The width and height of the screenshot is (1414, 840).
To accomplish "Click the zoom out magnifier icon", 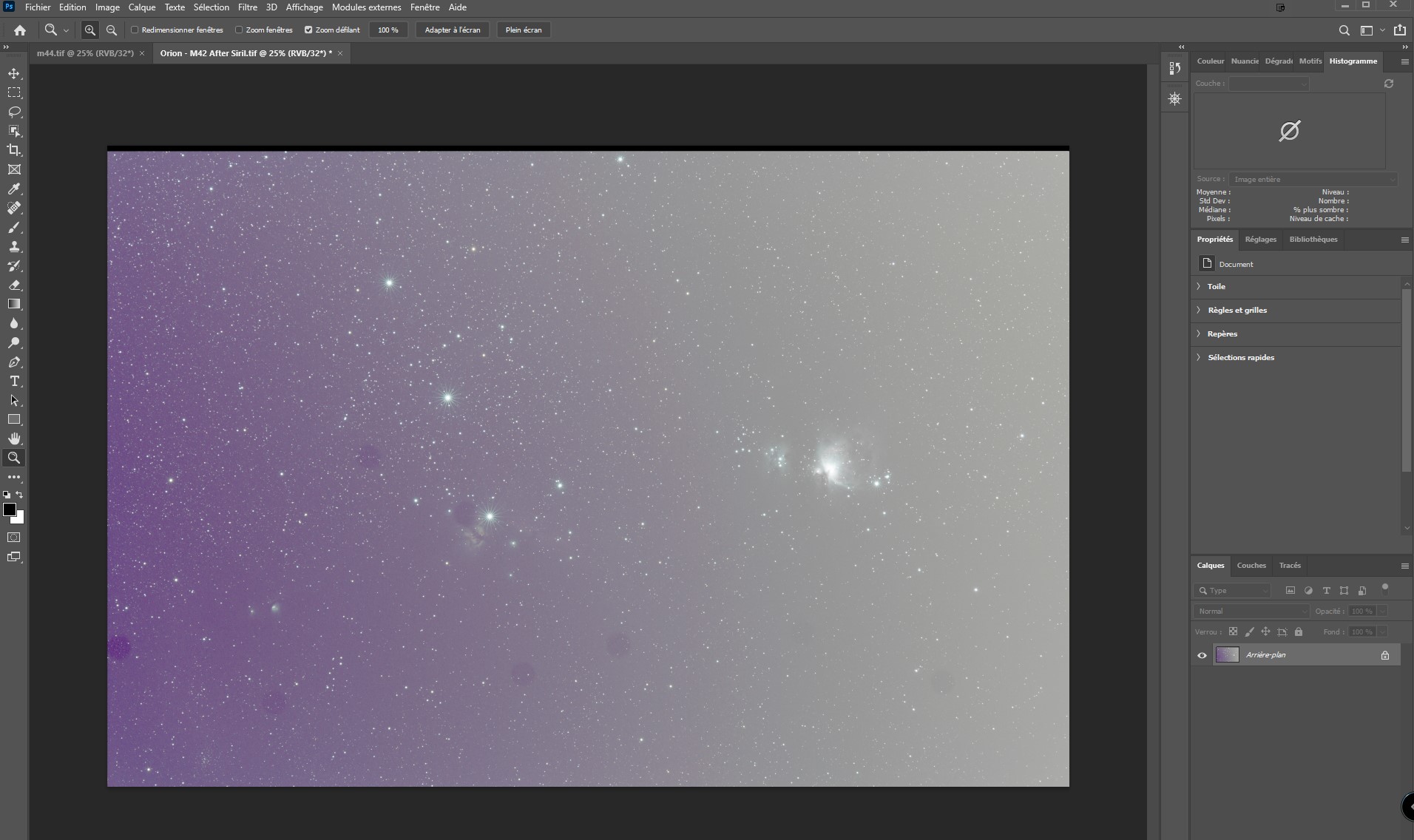I will pyautogui.click(x=112, y=30).
